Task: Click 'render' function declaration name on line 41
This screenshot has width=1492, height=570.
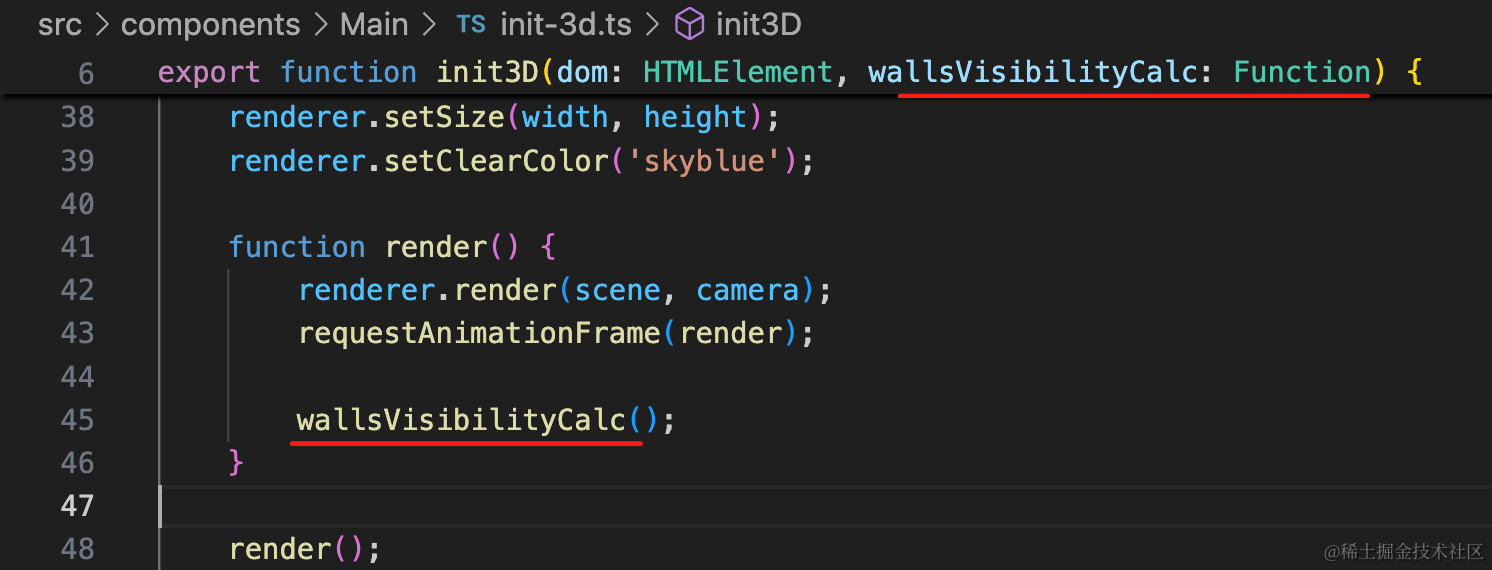Action: click(x=436, y=246)
